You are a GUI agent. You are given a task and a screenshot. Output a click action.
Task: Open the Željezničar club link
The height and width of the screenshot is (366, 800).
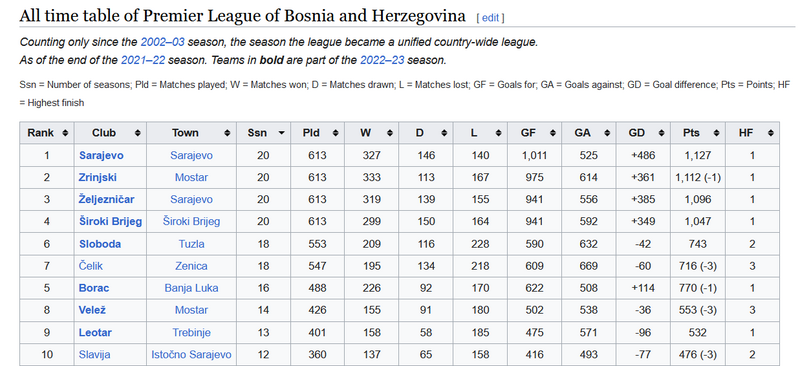107,200
